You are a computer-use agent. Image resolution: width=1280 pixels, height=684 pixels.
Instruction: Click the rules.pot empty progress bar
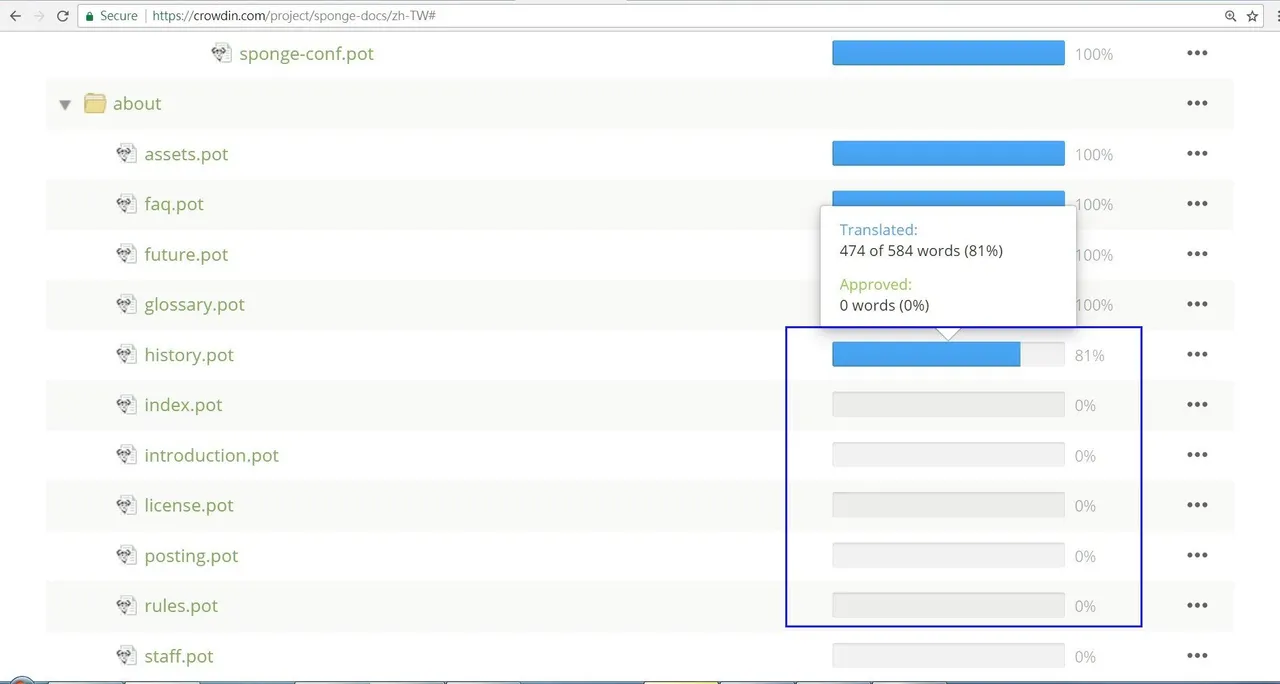pyautogui.click(x=948, y=605)
